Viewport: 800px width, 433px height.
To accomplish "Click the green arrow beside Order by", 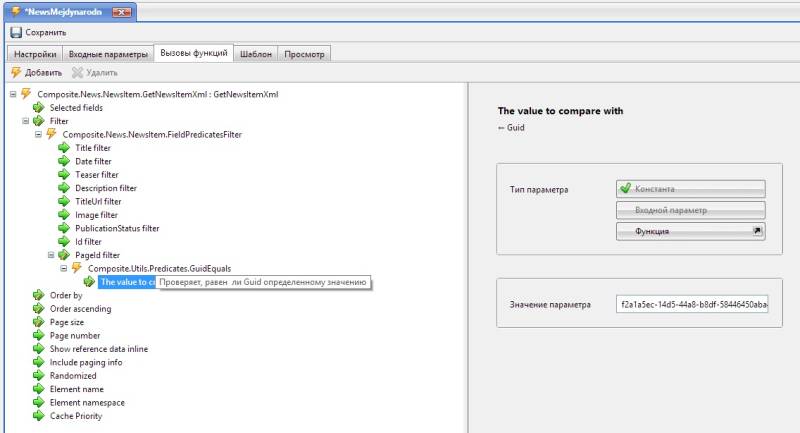I will 39,295.
